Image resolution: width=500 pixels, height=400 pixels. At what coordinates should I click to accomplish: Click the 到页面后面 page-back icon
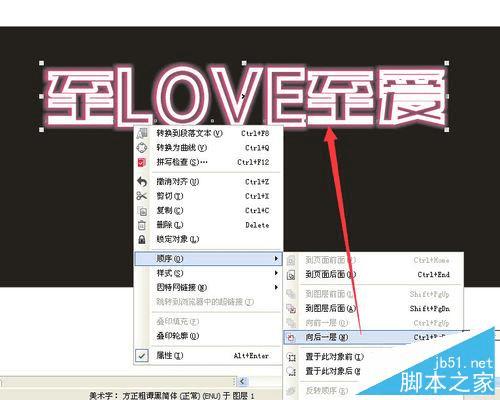point(291,275)
